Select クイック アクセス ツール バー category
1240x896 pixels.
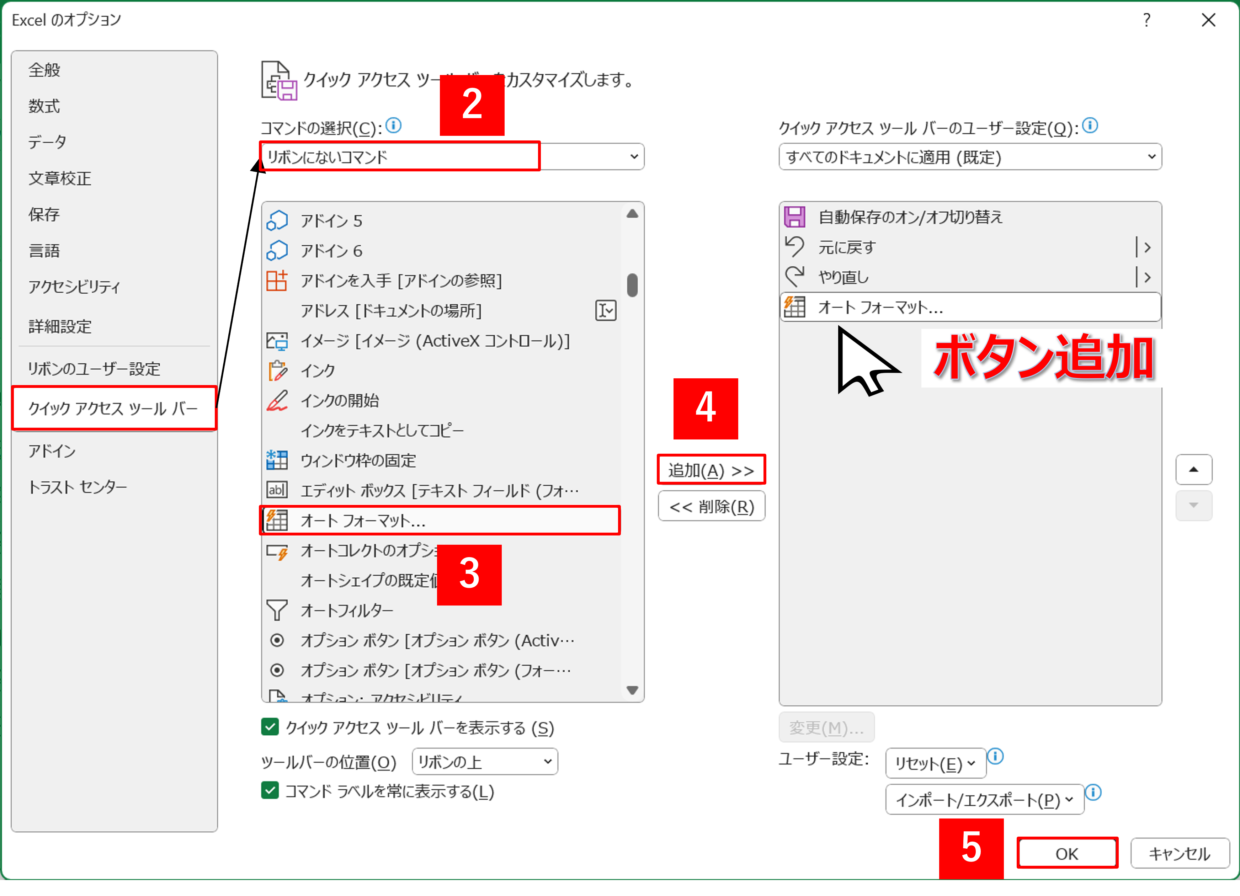pyautogui.click(x=115, y=408)
